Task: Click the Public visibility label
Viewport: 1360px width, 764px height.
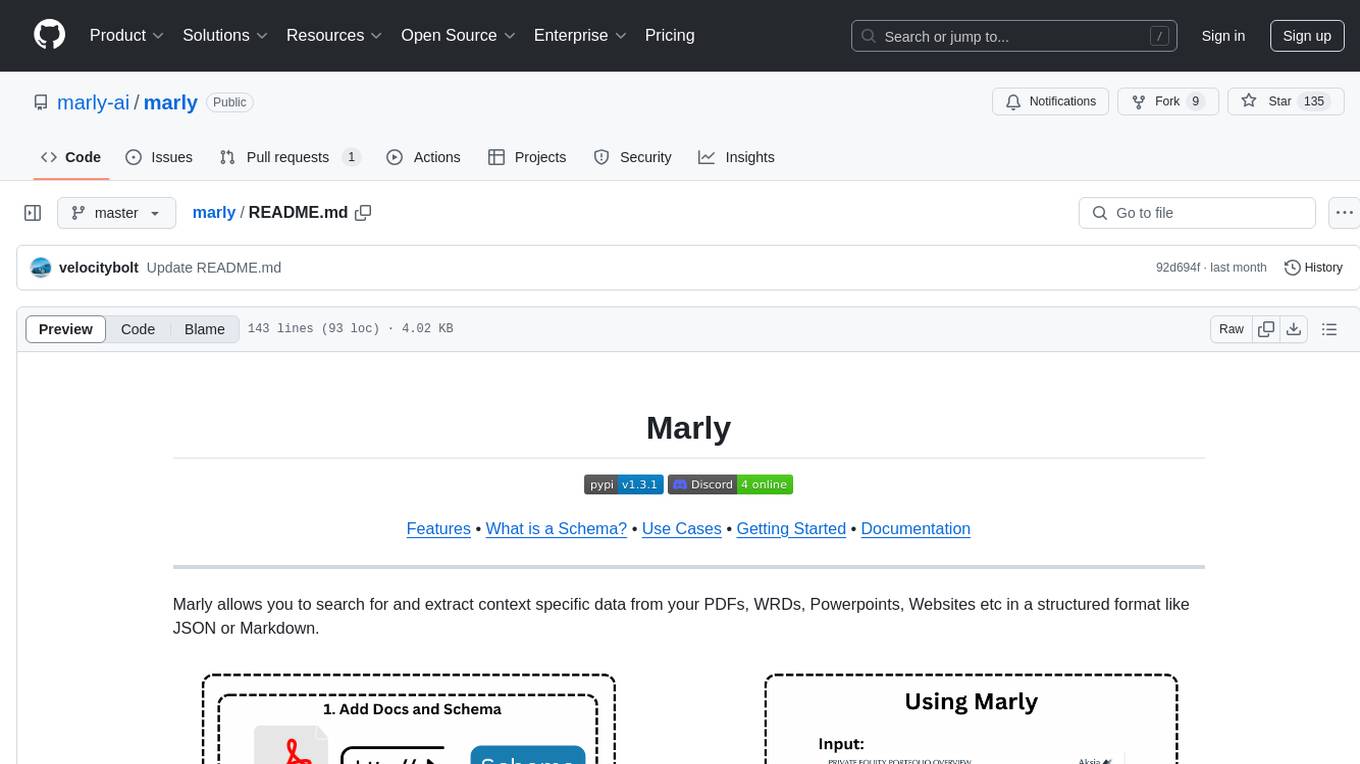Action: coord(229,102)
